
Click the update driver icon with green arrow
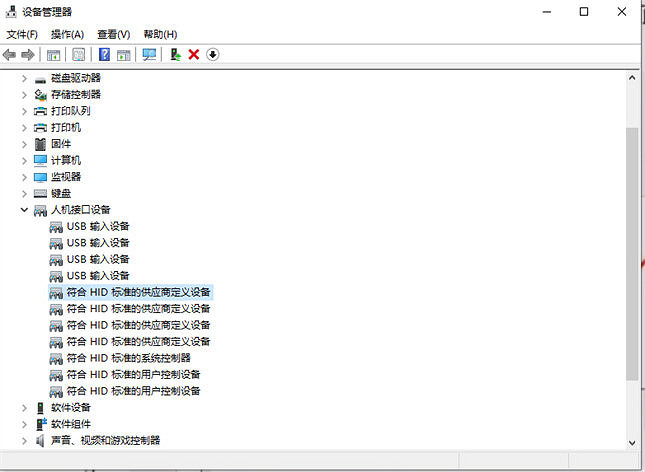pos(175,54)
